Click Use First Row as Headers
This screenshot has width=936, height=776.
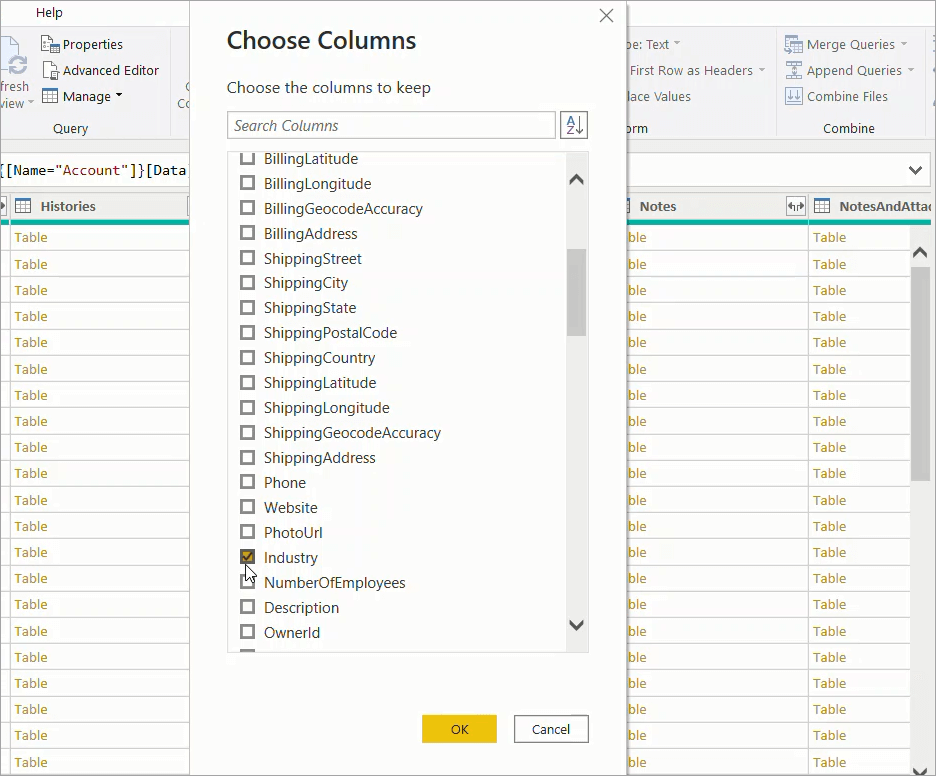[x=690, y=70]
